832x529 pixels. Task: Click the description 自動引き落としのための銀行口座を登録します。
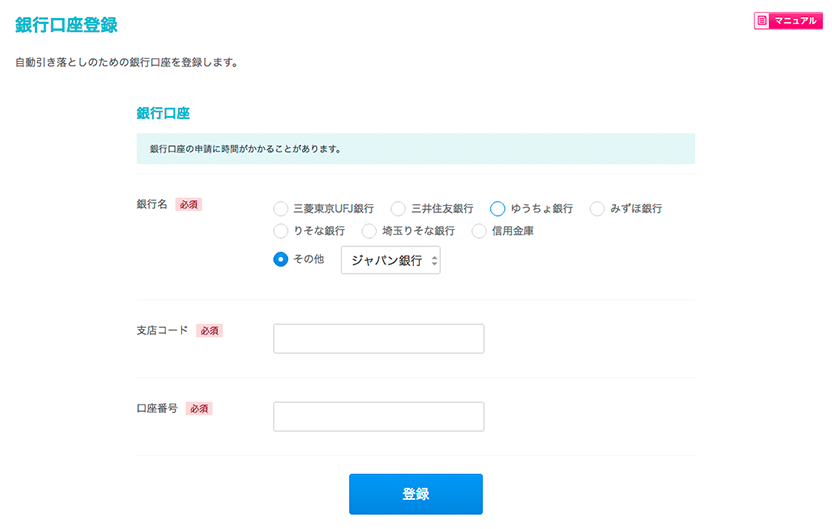coord(127,63)
